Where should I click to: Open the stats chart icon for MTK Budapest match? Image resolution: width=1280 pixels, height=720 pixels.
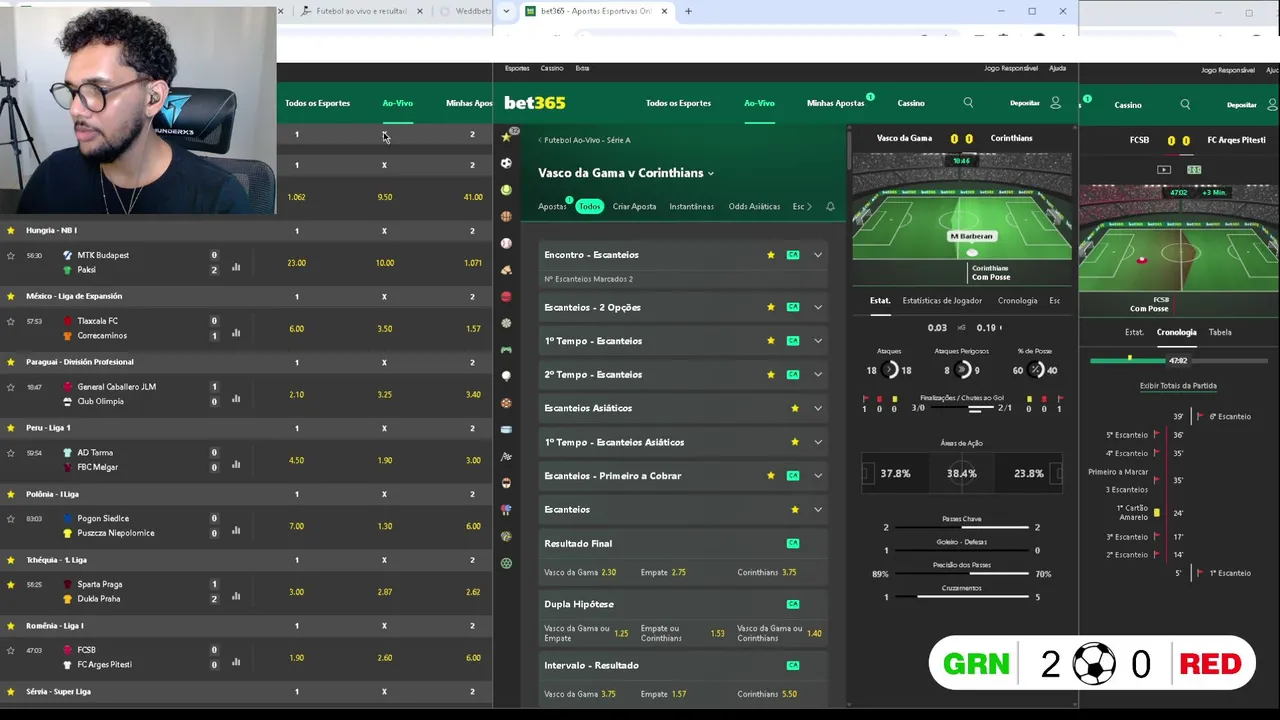click(x=236, y=267)
